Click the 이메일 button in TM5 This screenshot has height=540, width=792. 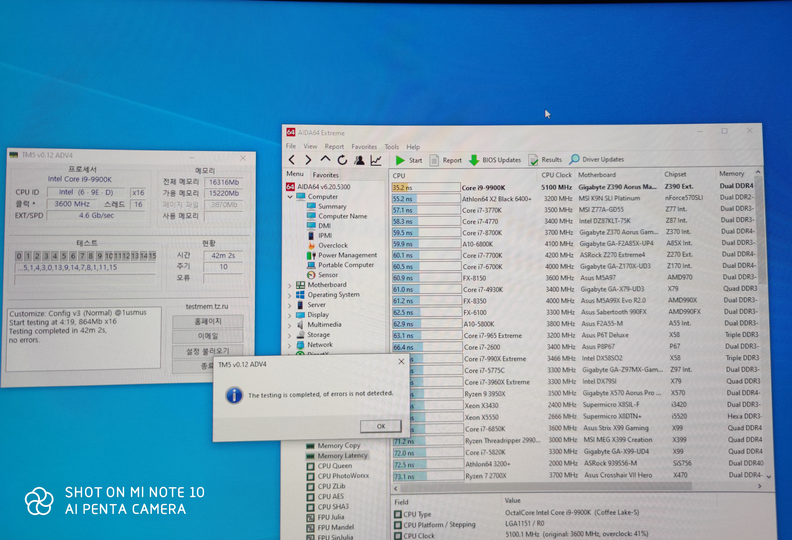click(x=208, y=336)
